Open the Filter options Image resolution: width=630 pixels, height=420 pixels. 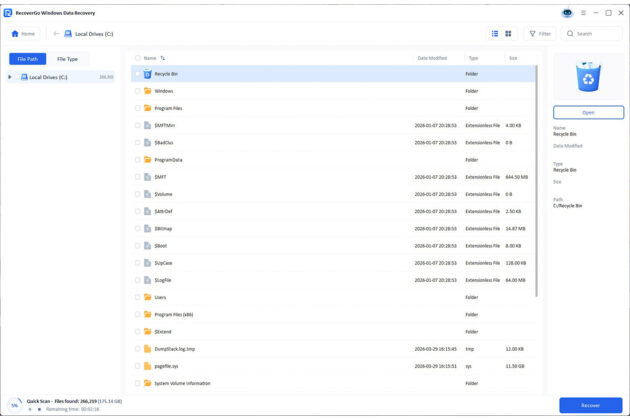click(x=540, y=34)
